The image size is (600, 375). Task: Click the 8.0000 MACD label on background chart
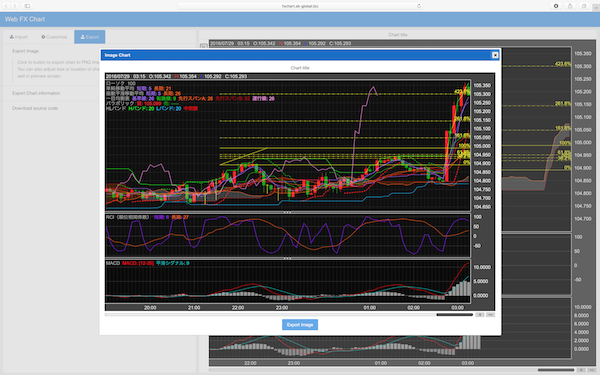(582, 316)
